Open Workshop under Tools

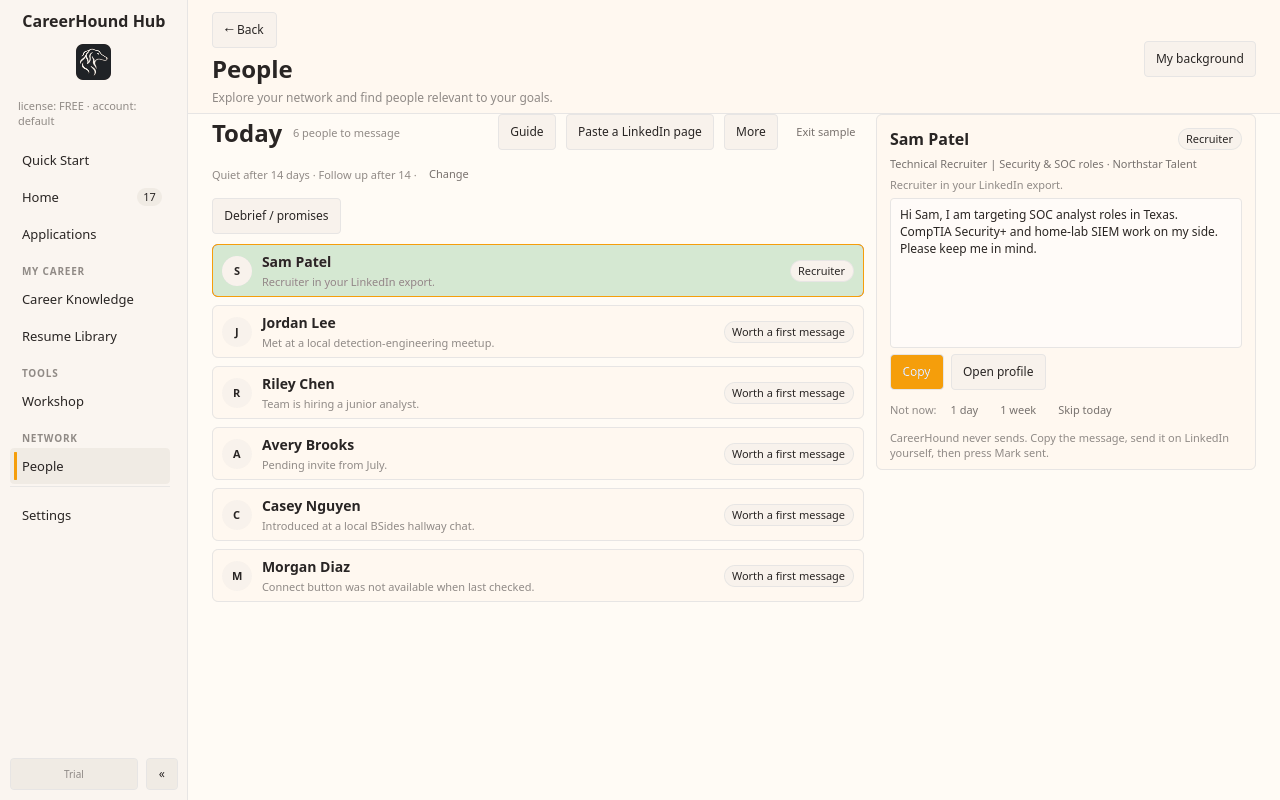click(90, 401)
